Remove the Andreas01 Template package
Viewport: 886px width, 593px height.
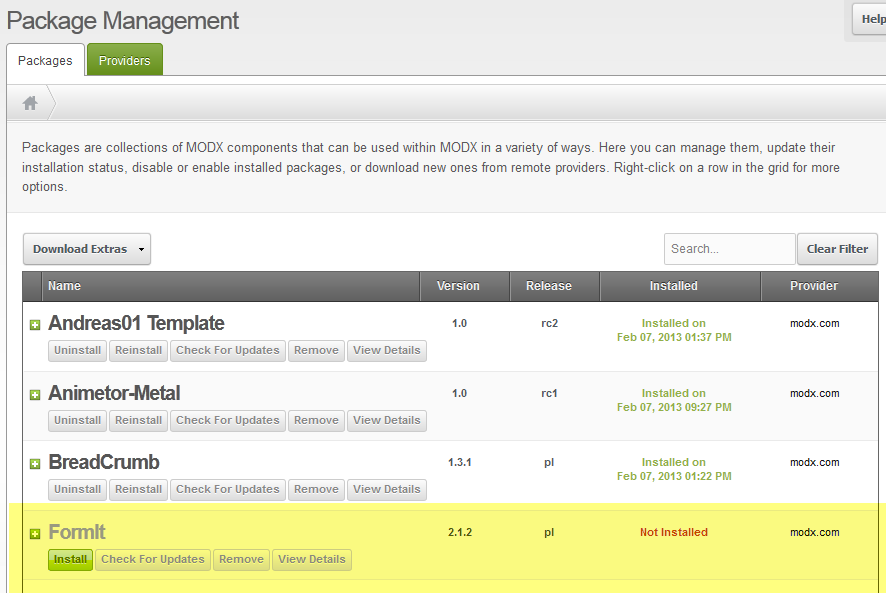coord(316,350)
